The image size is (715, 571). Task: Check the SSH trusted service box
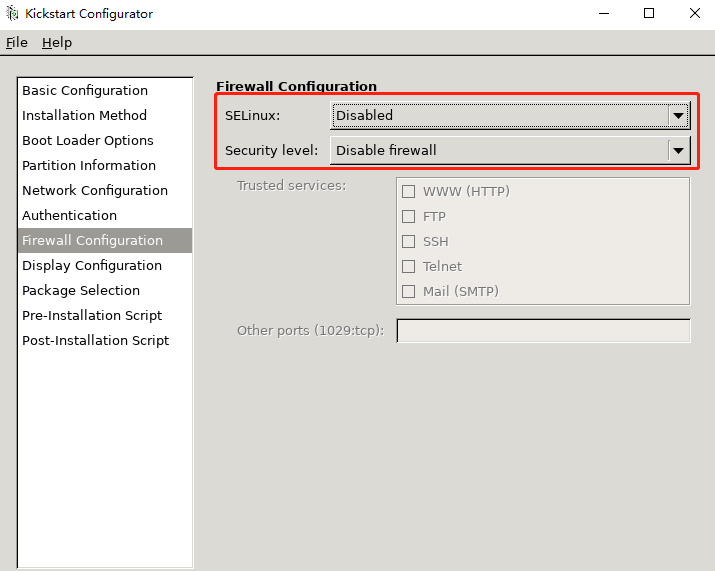pos(409,241)
